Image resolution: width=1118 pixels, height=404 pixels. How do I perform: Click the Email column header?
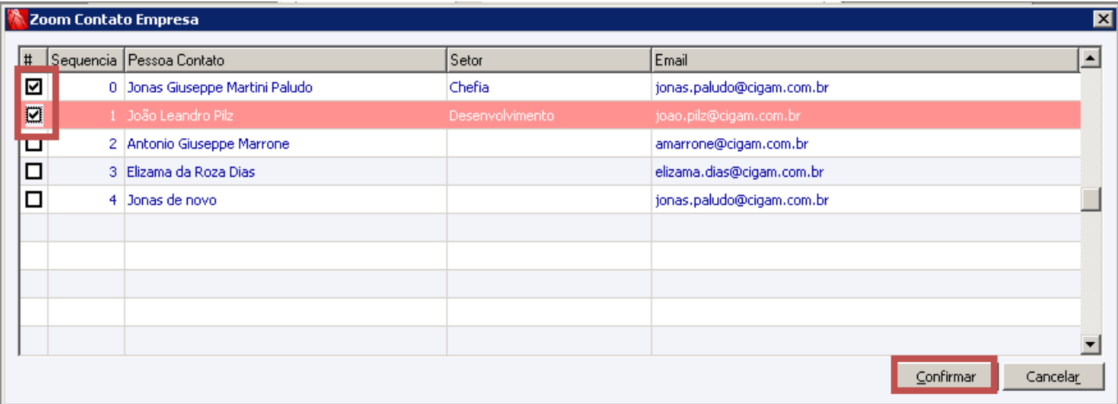(865, 61)
